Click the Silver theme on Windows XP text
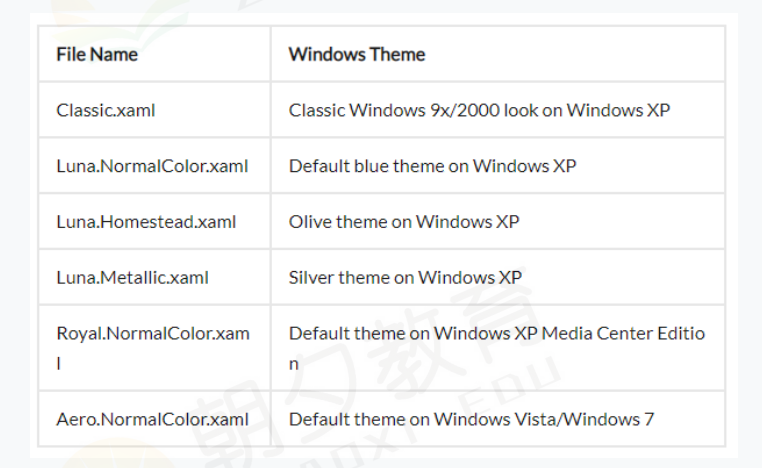 point(405,277)
